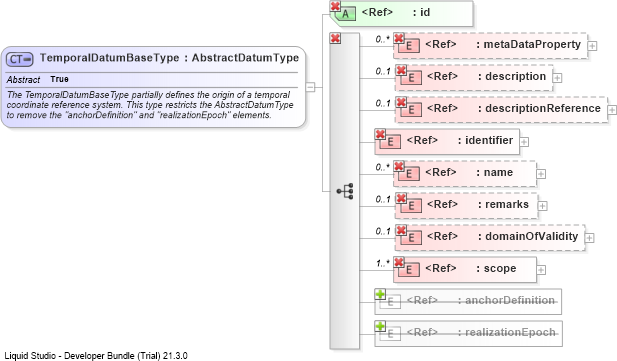This screenshot has height=361, width=617.
Task: Click the element icon of descriptionReference
Action: [411, 109]
